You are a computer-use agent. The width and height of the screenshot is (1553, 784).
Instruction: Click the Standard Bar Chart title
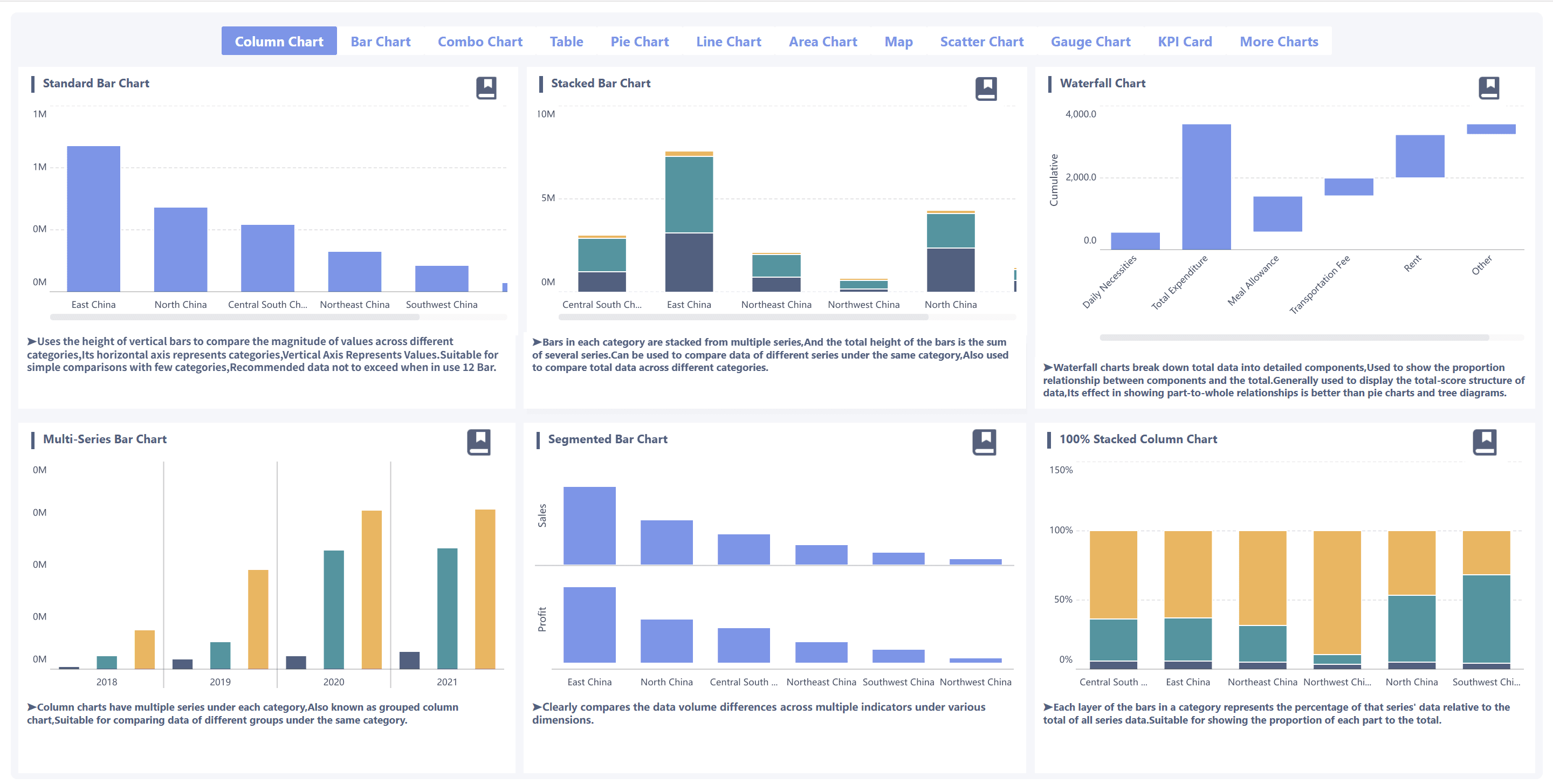point(96,83)
